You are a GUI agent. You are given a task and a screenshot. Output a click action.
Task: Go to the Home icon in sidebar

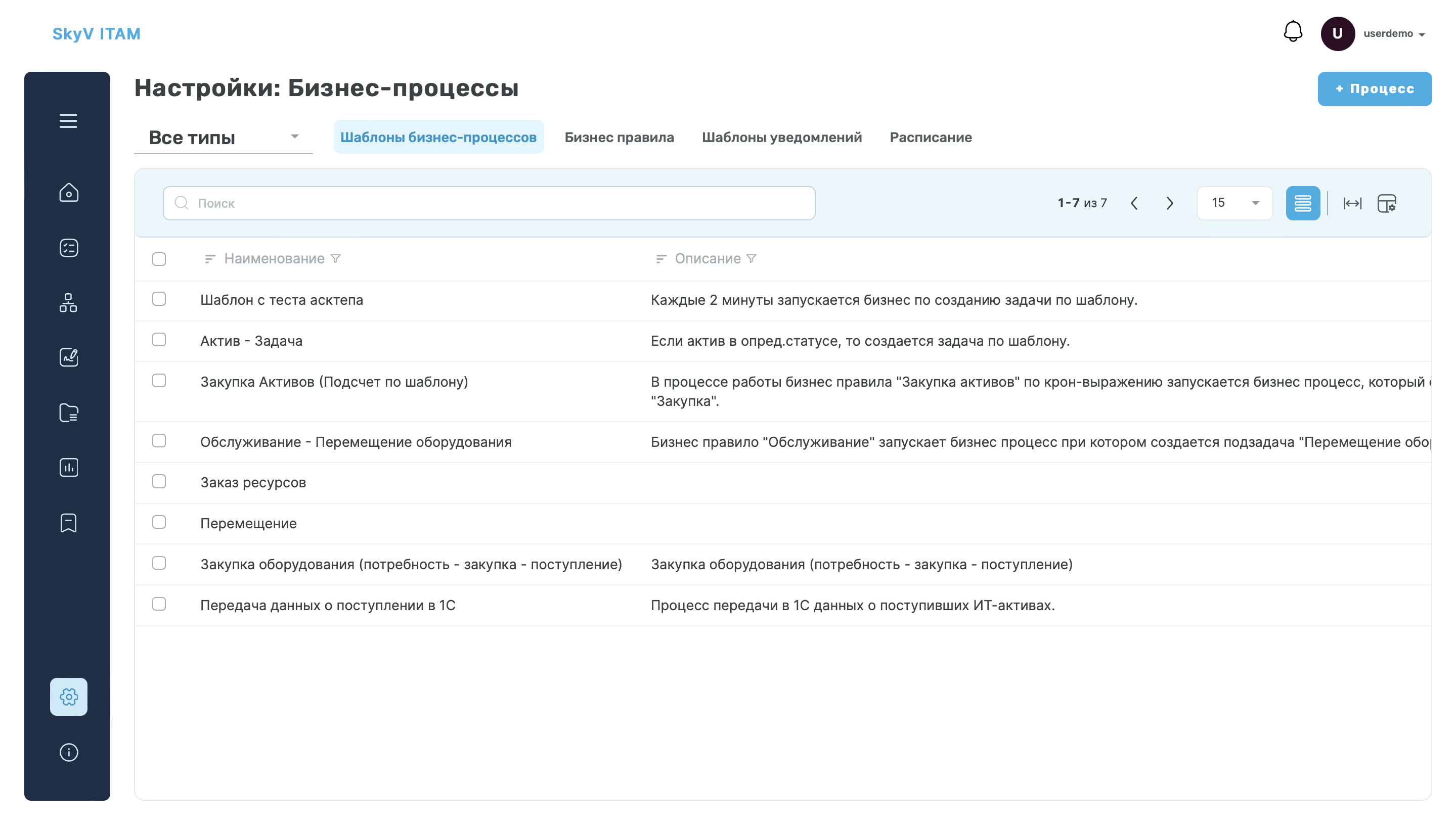[69, 193]
